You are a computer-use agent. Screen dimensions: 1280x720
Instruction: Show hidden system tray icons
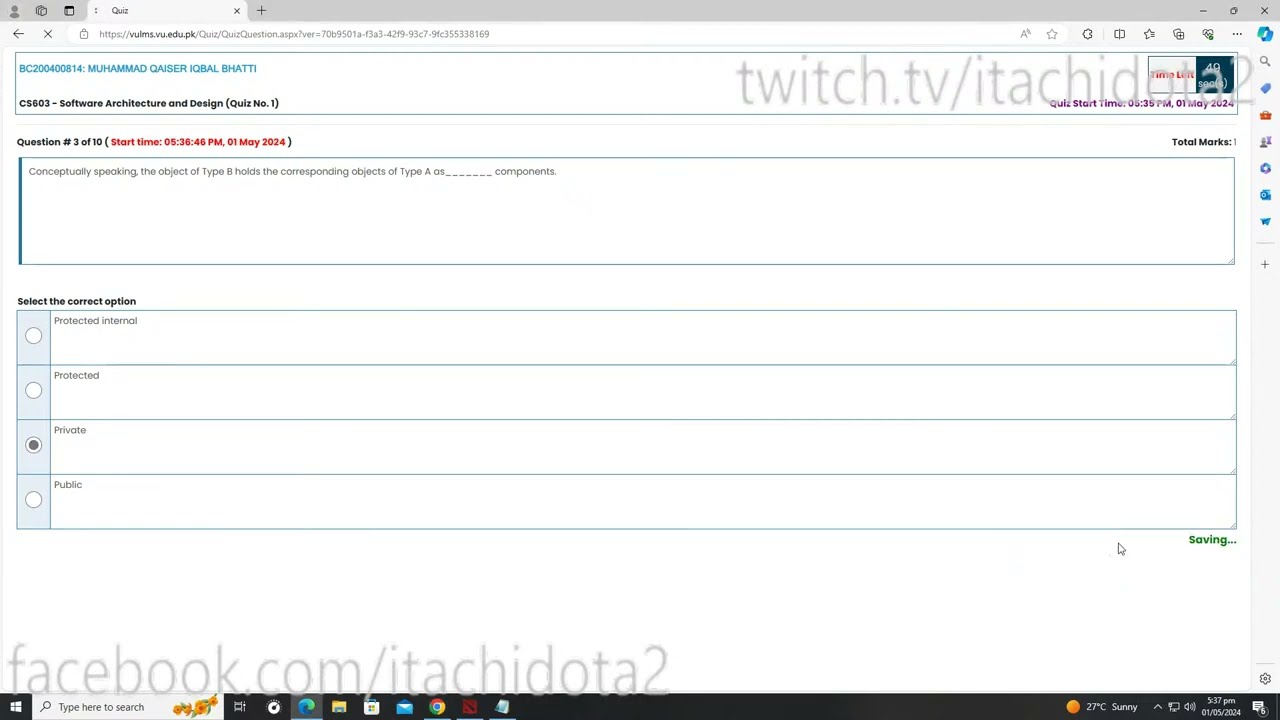tap(1158, 707)
